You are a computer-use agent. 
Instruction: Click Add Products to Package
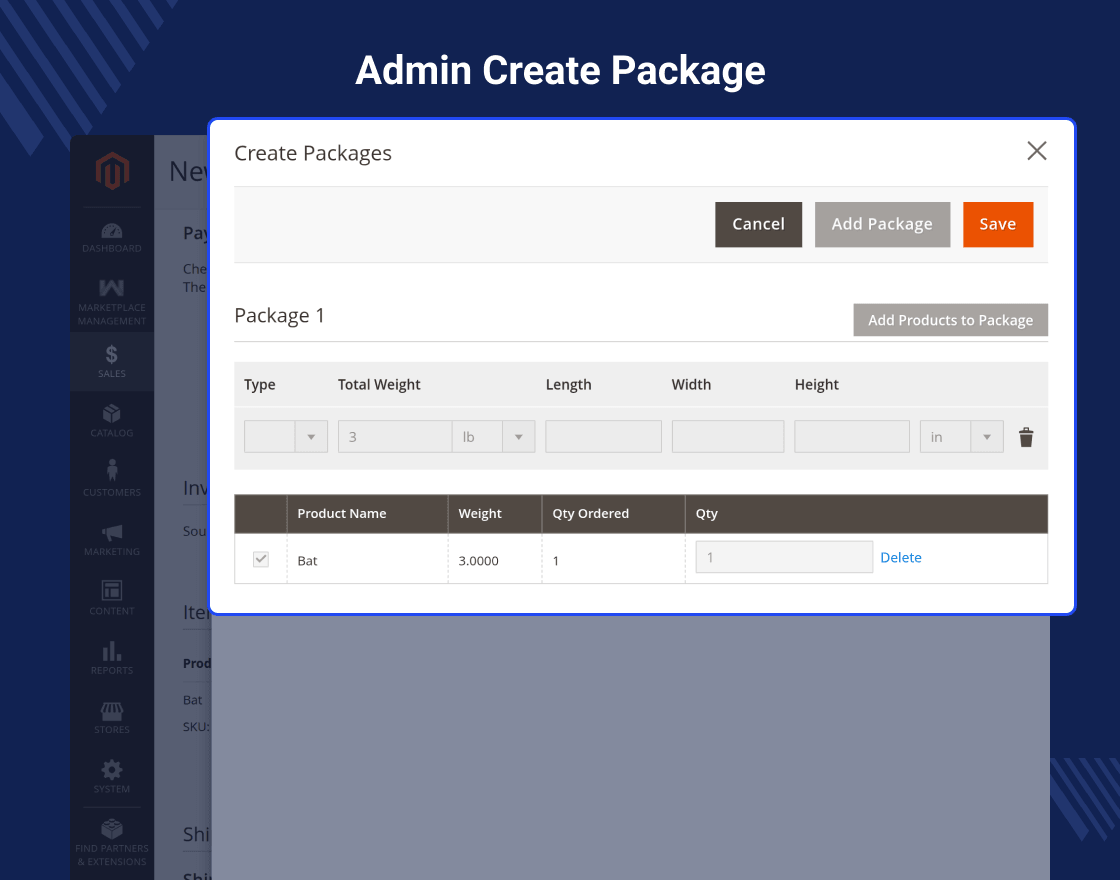950,320
